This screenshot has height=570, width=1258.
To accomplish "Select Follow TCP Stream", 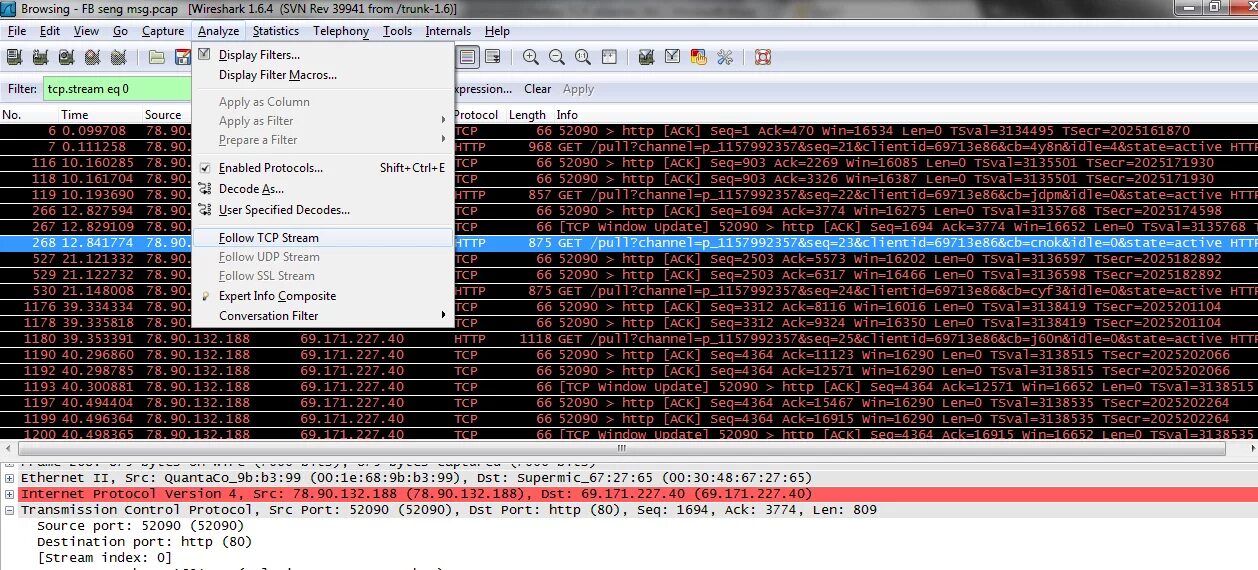I will [323, 238].
